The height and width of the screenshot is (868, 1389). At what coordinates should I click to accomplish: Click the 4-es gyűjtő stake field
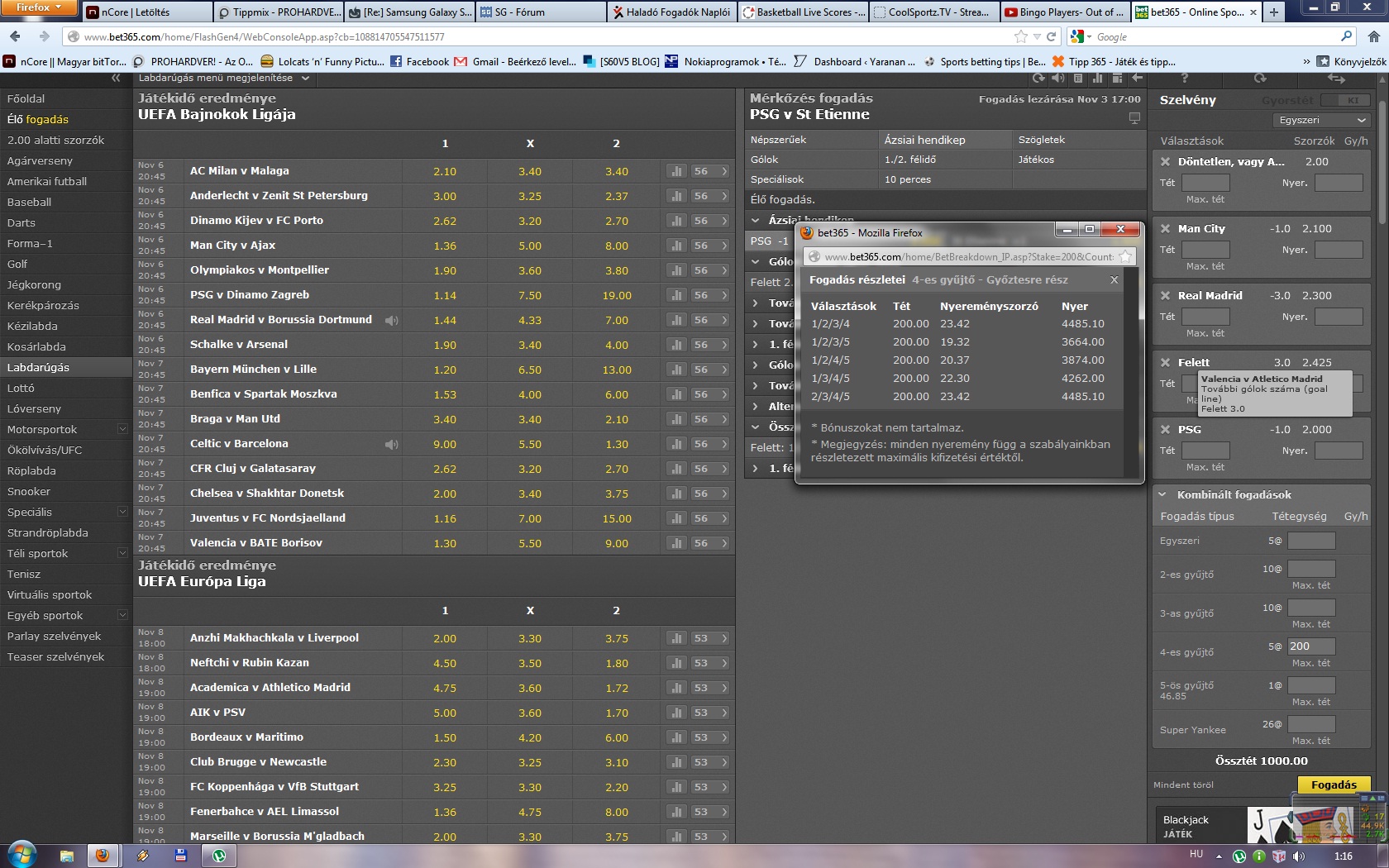[1311, 646]
